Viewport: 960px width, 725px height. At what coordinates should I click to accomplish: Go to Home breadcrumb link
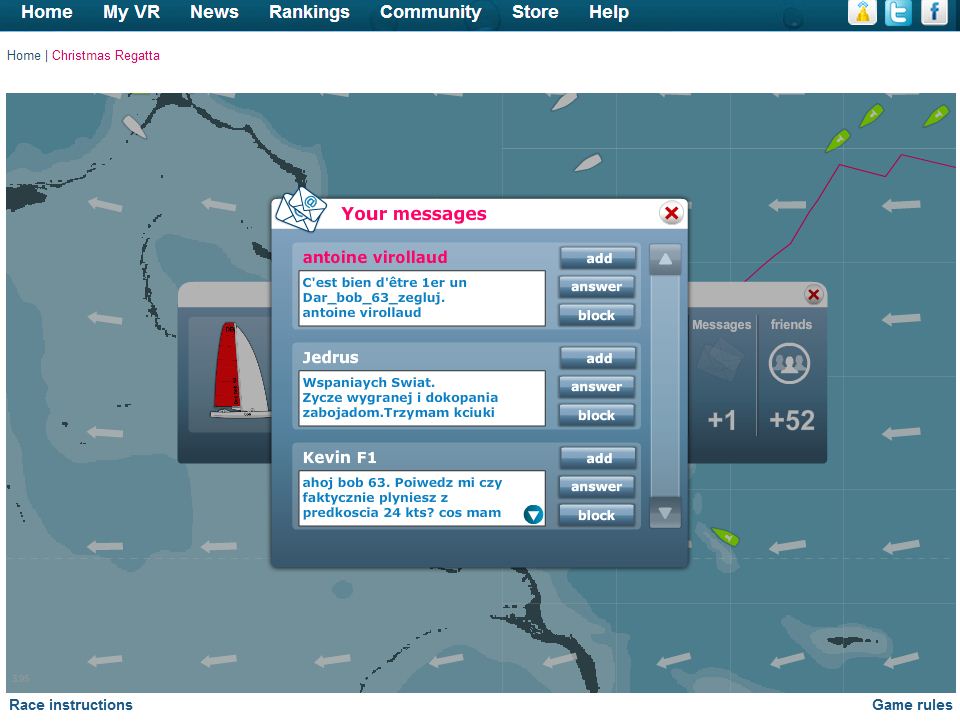[x=23, y=55]
